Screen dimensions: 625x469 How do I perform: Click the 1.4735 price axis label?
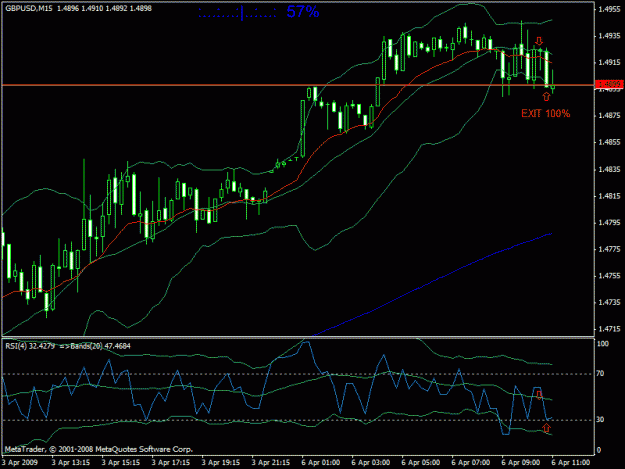coord(609,302)
